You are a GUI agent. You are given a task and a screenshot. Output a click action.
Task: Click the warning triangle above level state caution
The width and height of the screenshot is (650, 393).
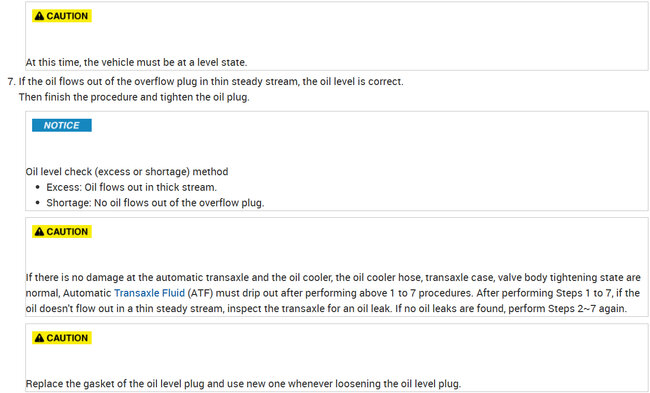click(39, 16)
